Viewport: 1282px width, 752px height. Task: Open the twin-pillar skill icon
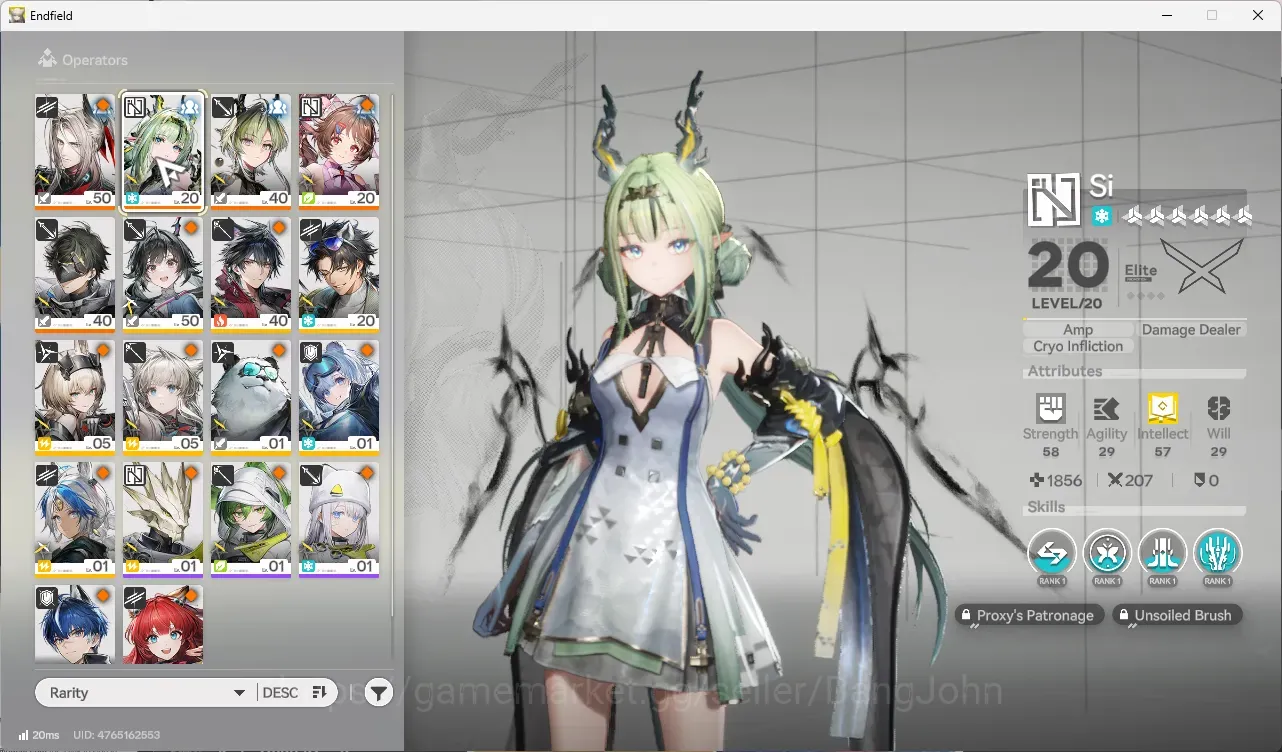(1162, 552)
